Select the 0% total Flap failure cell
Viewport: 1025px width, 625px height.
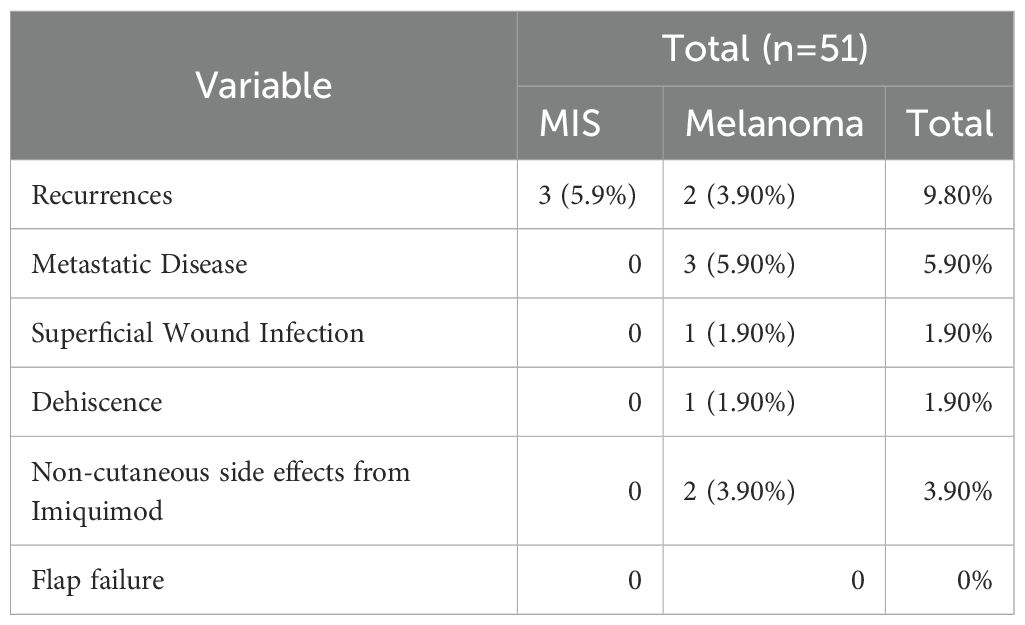(971, 580)
